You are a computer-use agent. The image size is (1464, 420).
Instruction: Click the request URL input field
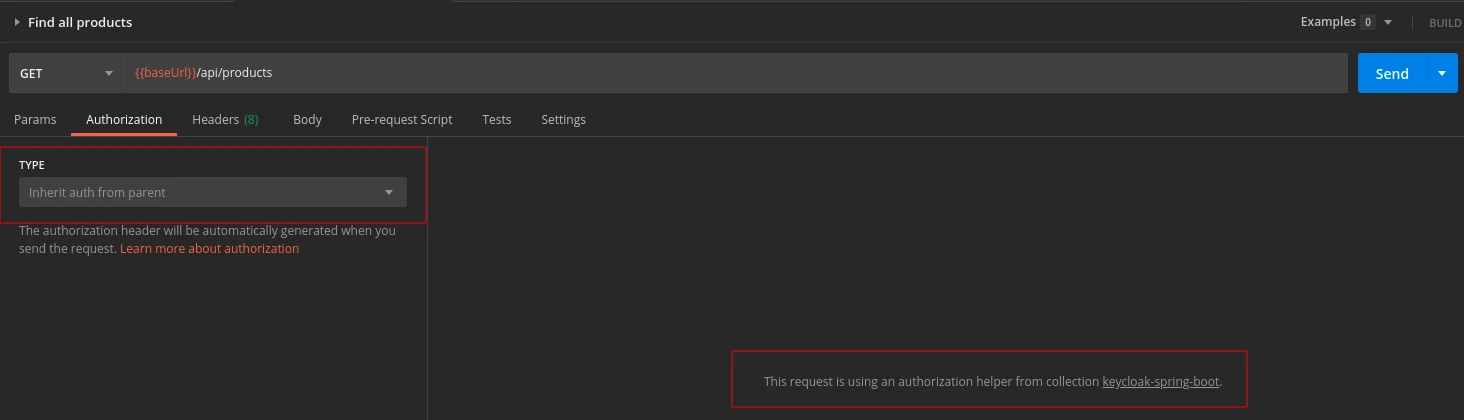(736, 73)
